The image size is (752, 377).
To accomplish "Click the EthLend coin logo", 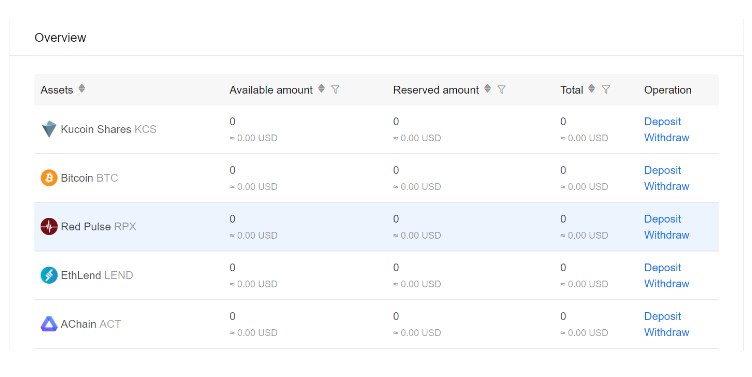I will pos(49,275).
